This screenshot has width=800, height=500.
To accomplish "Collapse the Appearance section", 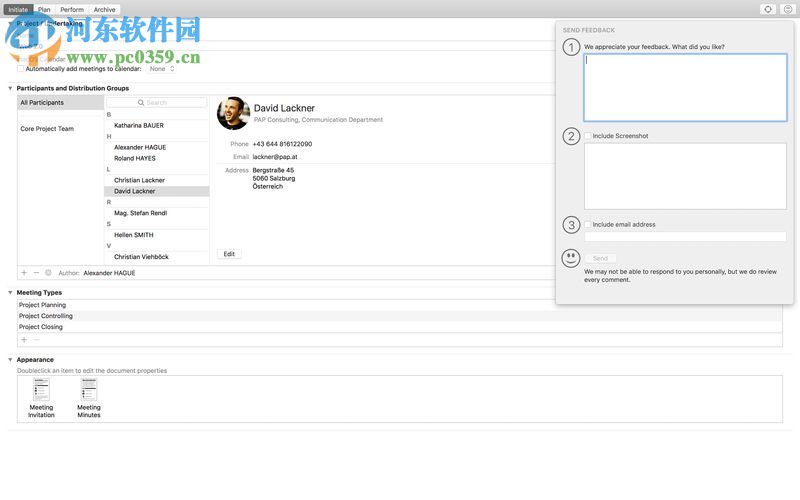I will (x=10, y=360).
